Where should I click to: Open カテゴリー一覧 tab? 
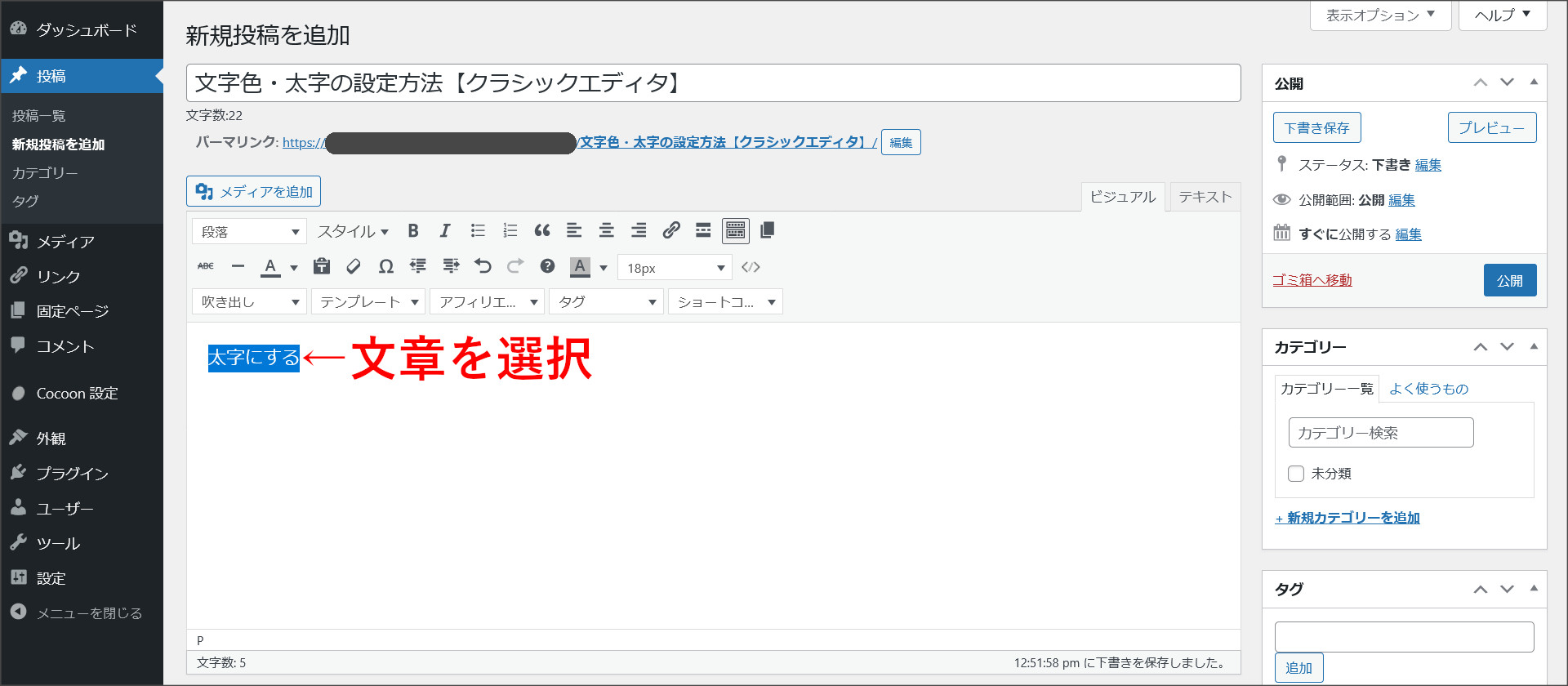[x=1327, y=389]
